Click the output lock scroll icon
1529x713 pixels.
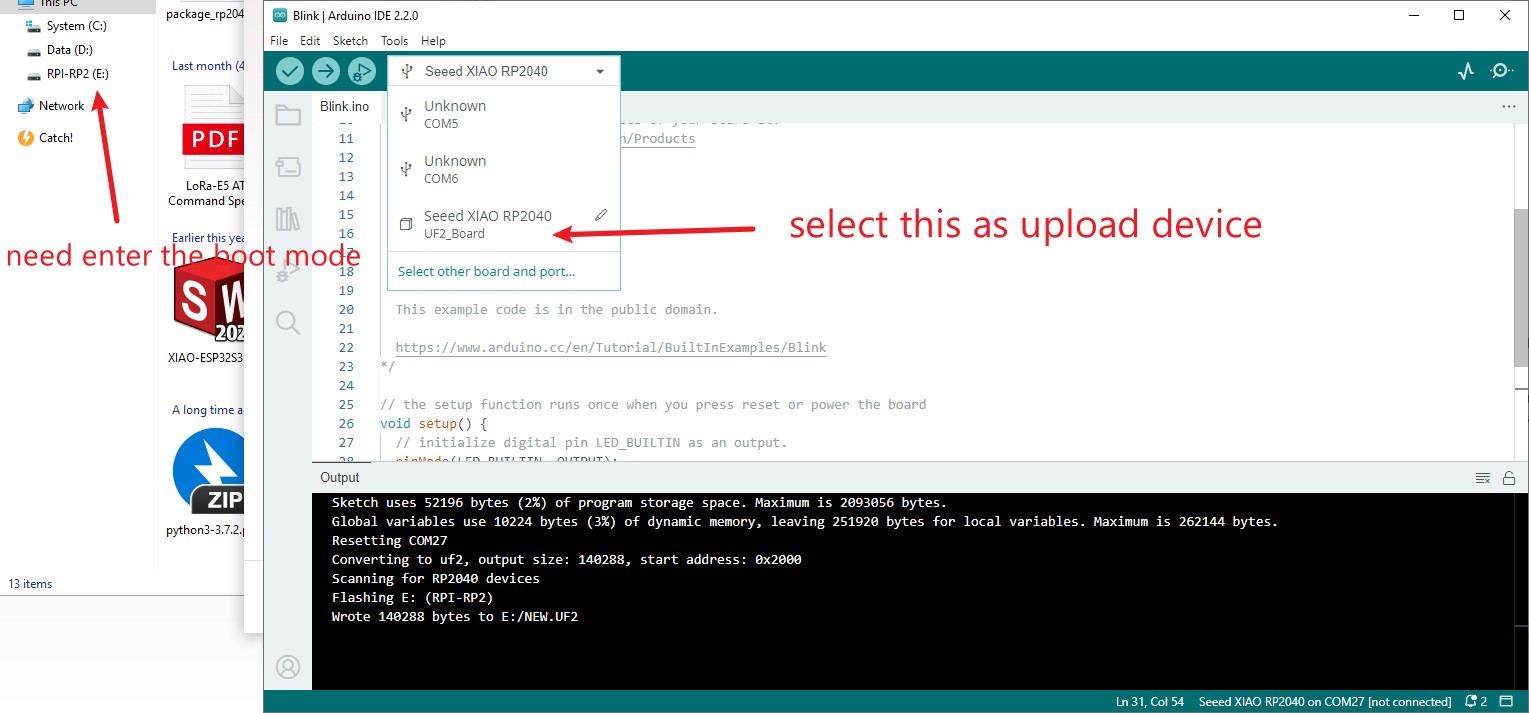point(1508,478)
